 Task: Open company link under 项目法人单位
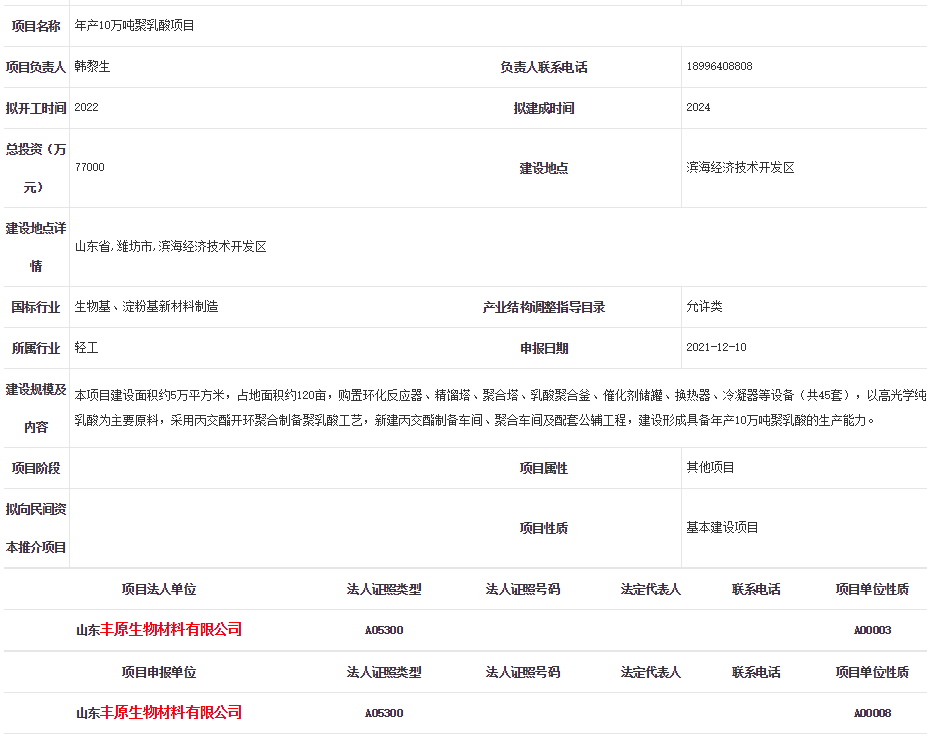(x=159, y=630)
